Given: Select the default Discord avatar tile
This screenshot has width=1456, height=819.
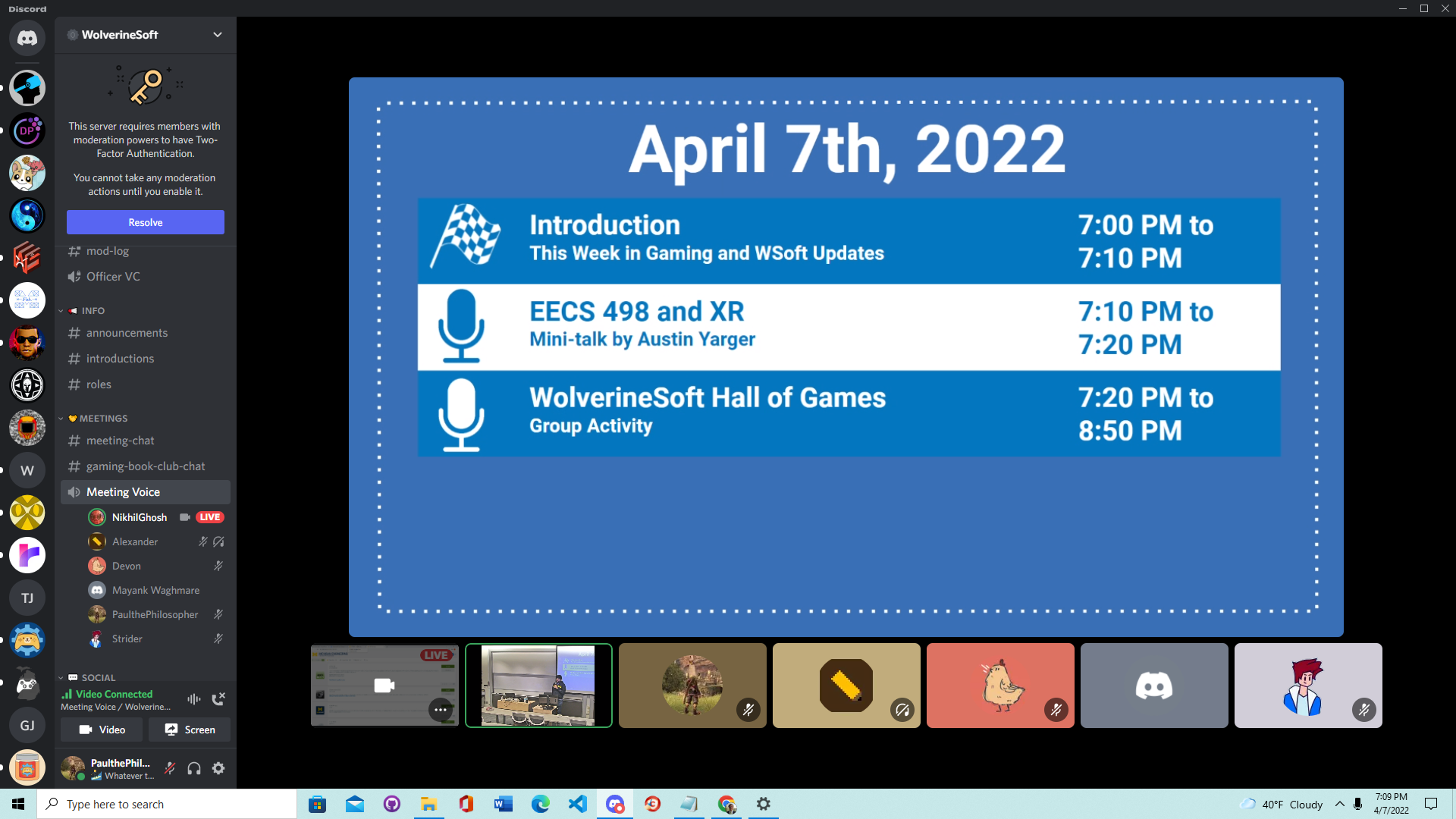Looking at the screenshot, I should point(1154,686).
